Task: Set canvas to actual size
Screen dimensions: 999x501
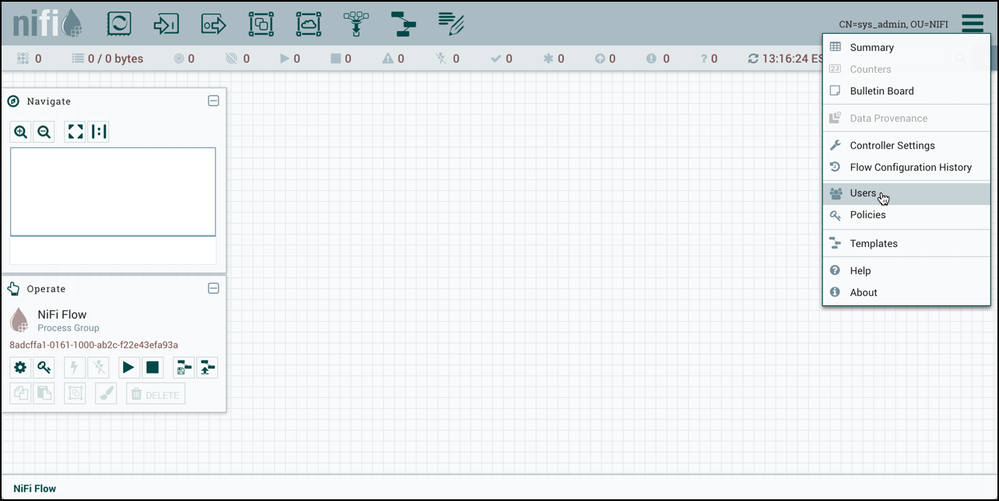Action: [99, 132]
